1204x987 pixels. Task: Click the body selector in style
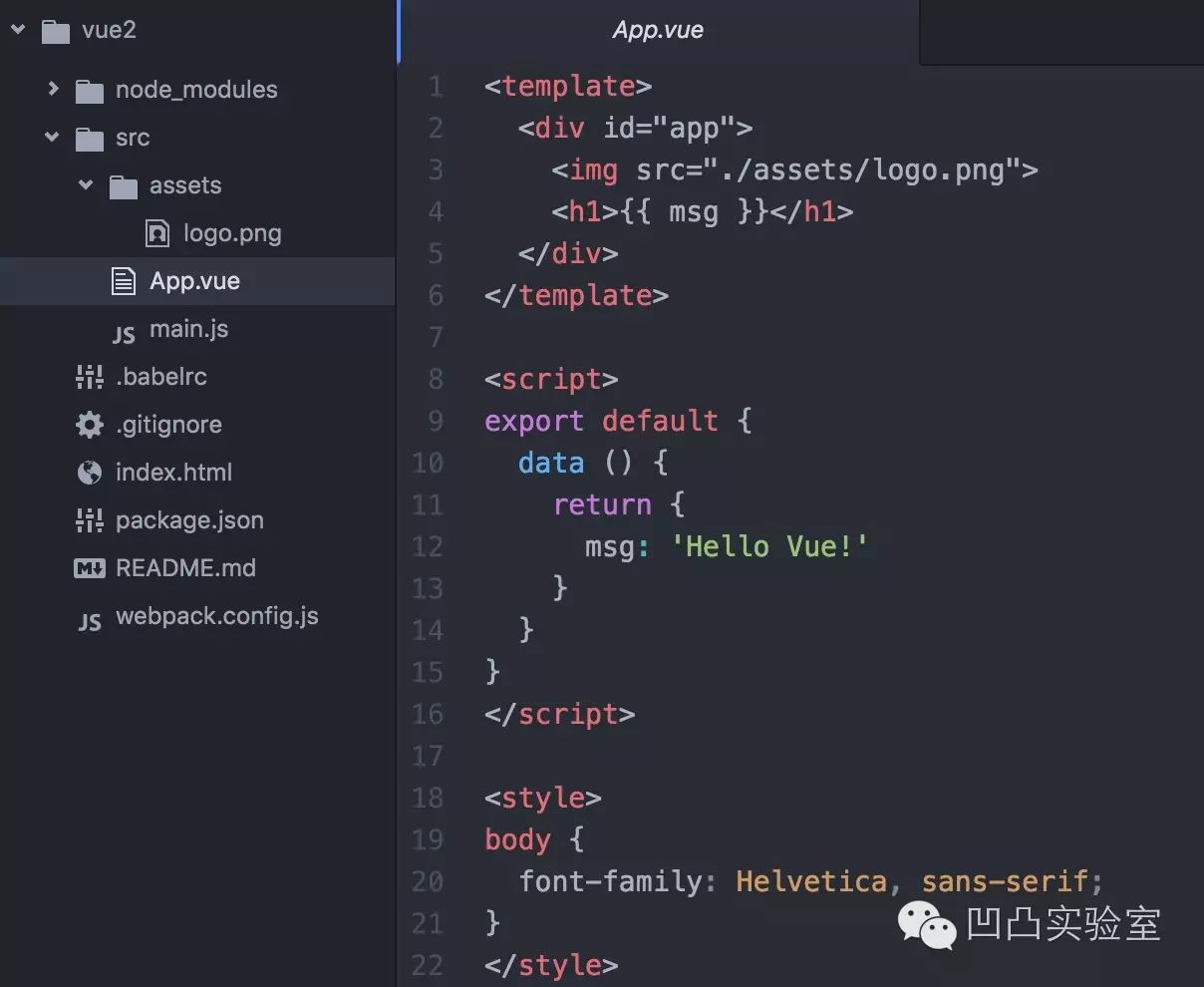point(517,840)
